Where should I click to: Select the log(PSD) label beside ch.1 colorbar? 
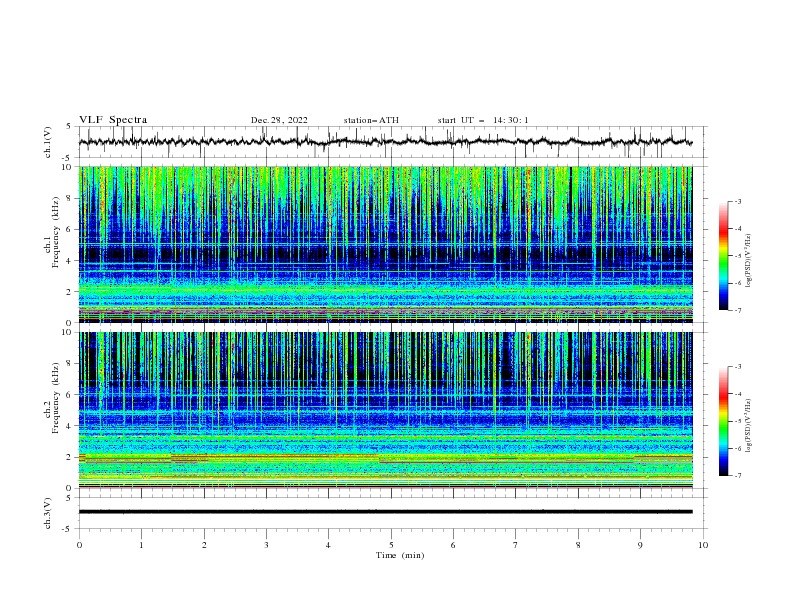(749, 259)
